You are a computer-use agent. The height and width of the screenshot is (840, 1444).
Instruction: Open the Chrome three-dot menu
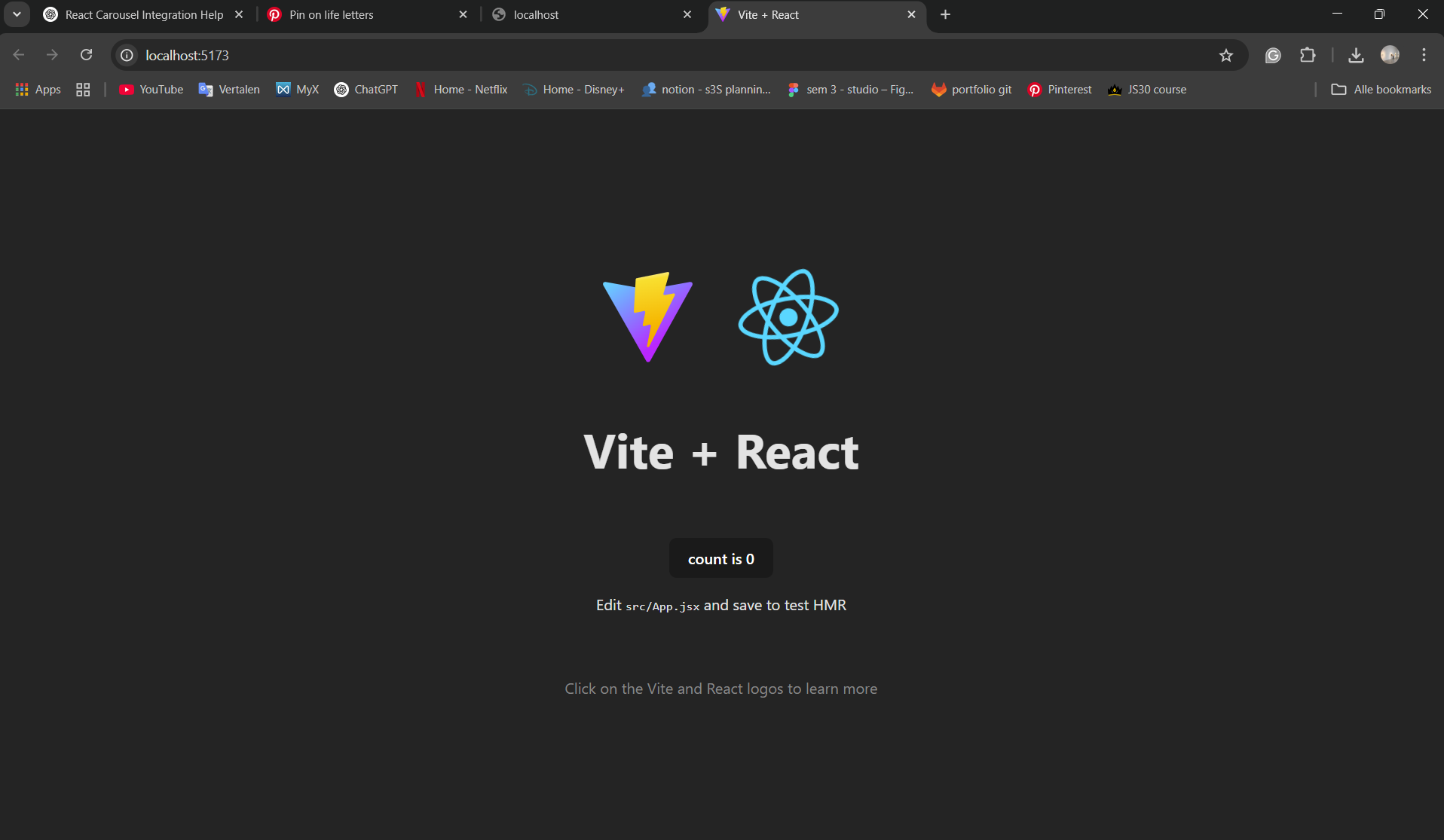point(1424,55)
